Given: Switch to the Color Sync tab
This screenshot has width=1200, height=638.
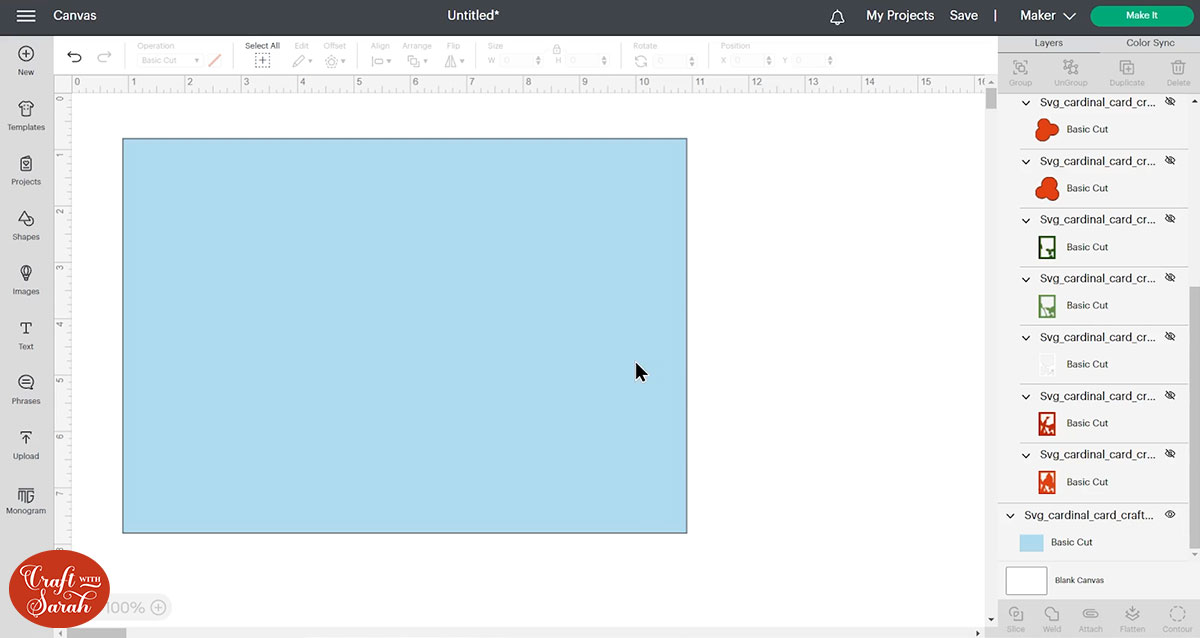Looking at the screenshot, I should click(1150, 44).
